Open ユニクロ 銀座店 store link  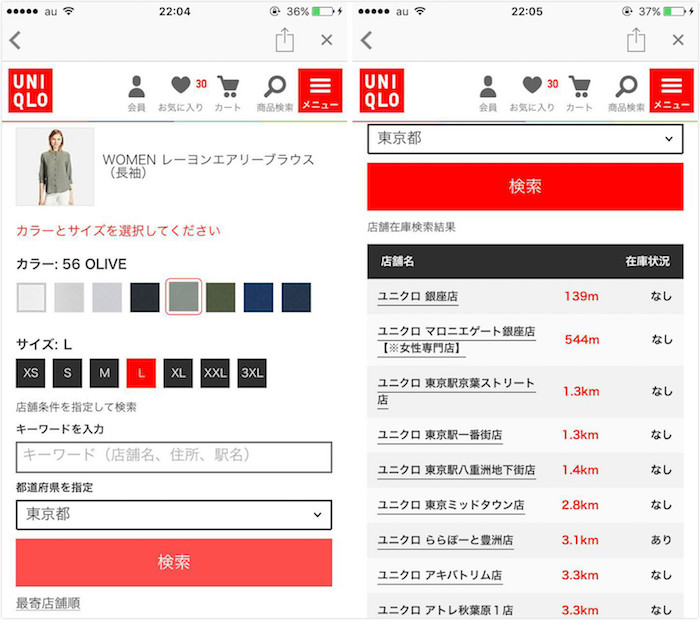pyautogui.click(x=418, y=296)
